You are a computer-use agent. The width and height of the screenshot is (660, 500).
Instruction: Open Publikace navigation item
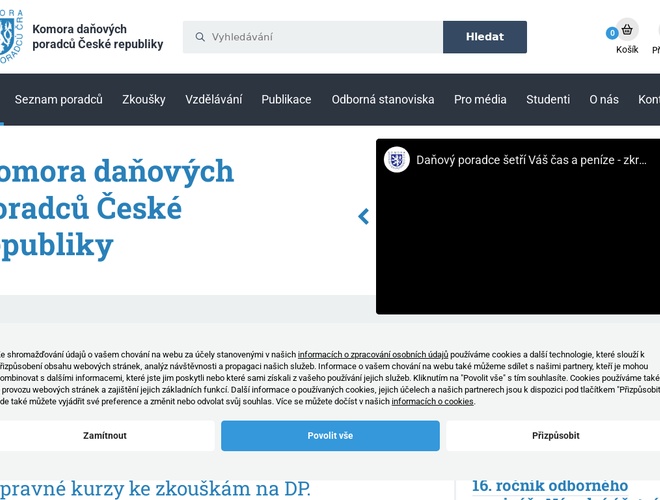point(286,99)
